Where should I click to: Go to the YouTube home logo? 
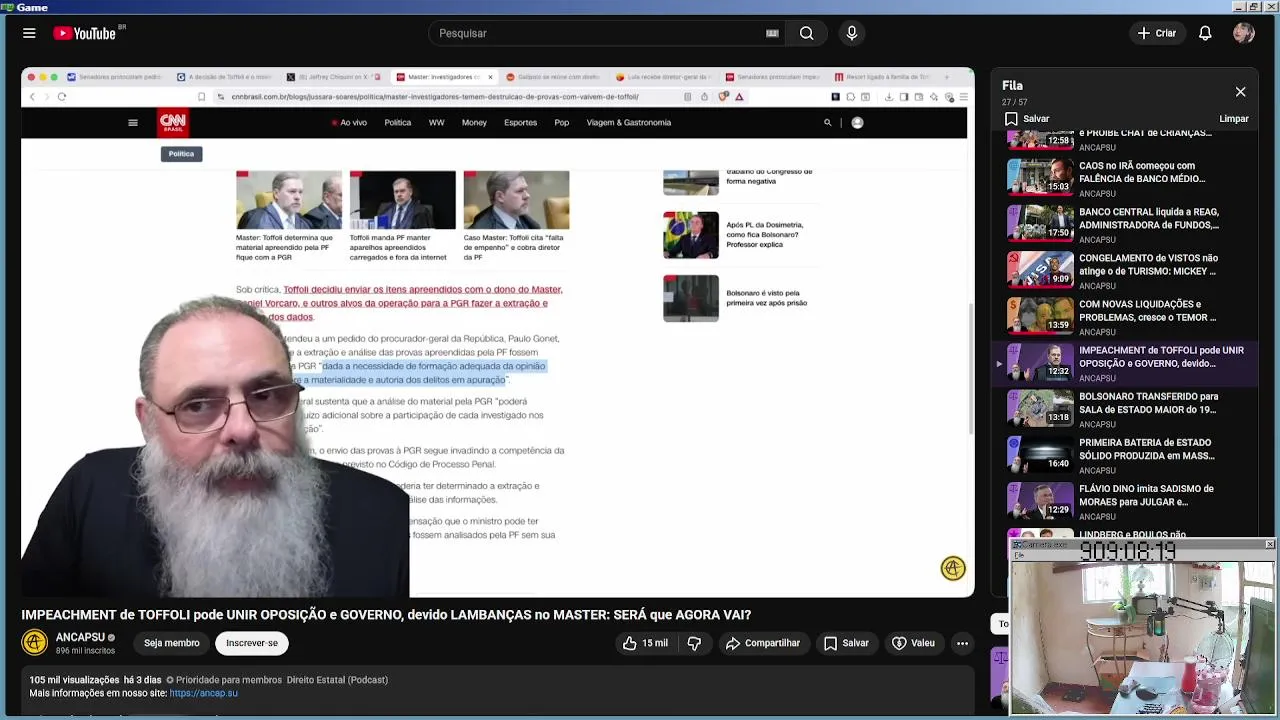pyautogui.click(x=85, y=33)
